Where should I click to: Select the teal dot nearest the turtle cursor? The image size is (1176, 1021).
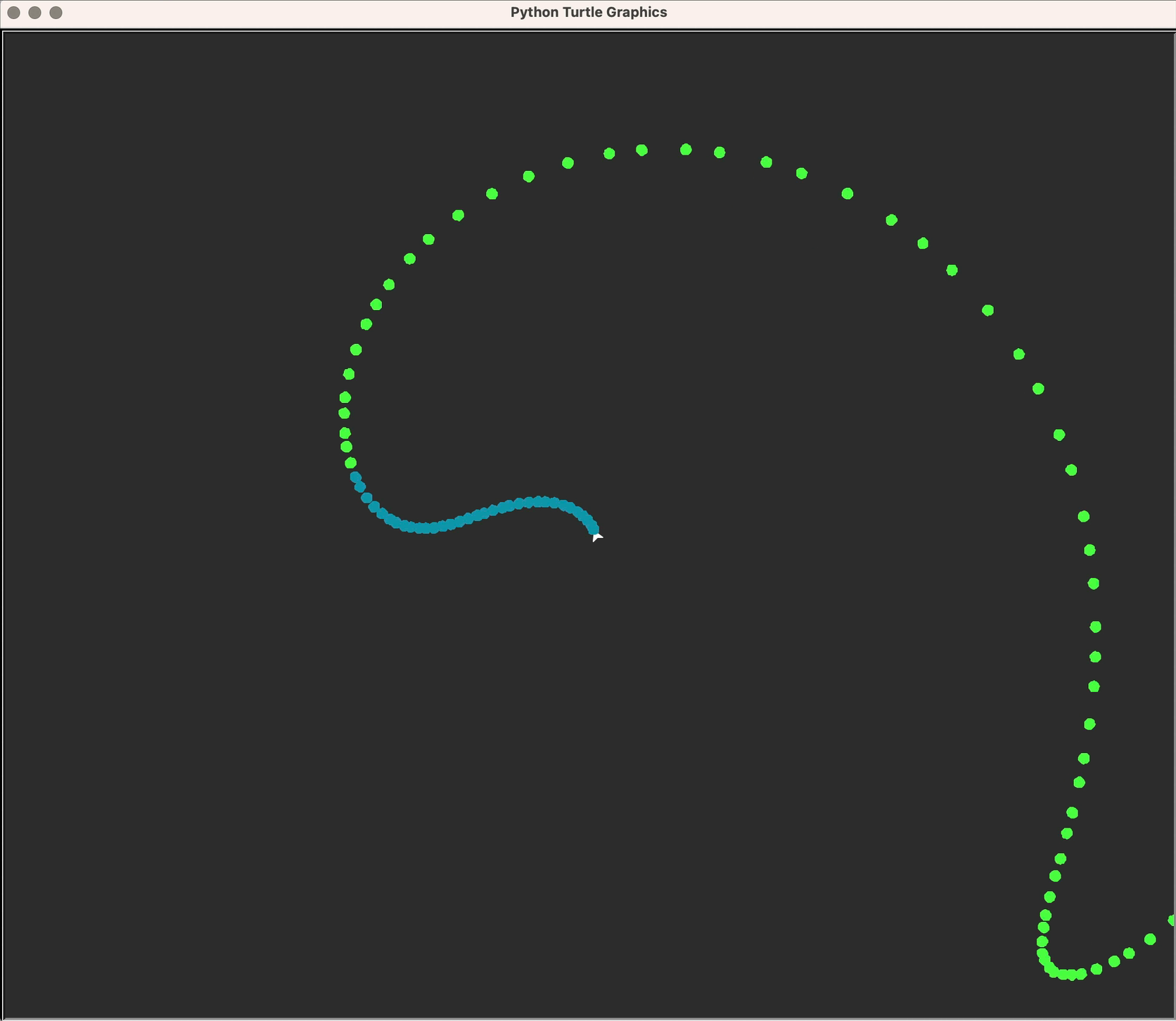click(593, 528)
